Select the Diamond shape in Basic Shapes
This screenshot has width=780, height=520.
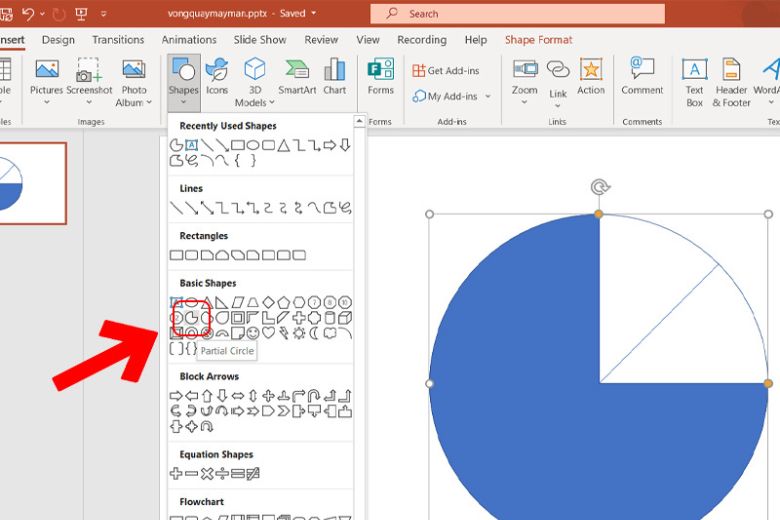pos(268,302)
